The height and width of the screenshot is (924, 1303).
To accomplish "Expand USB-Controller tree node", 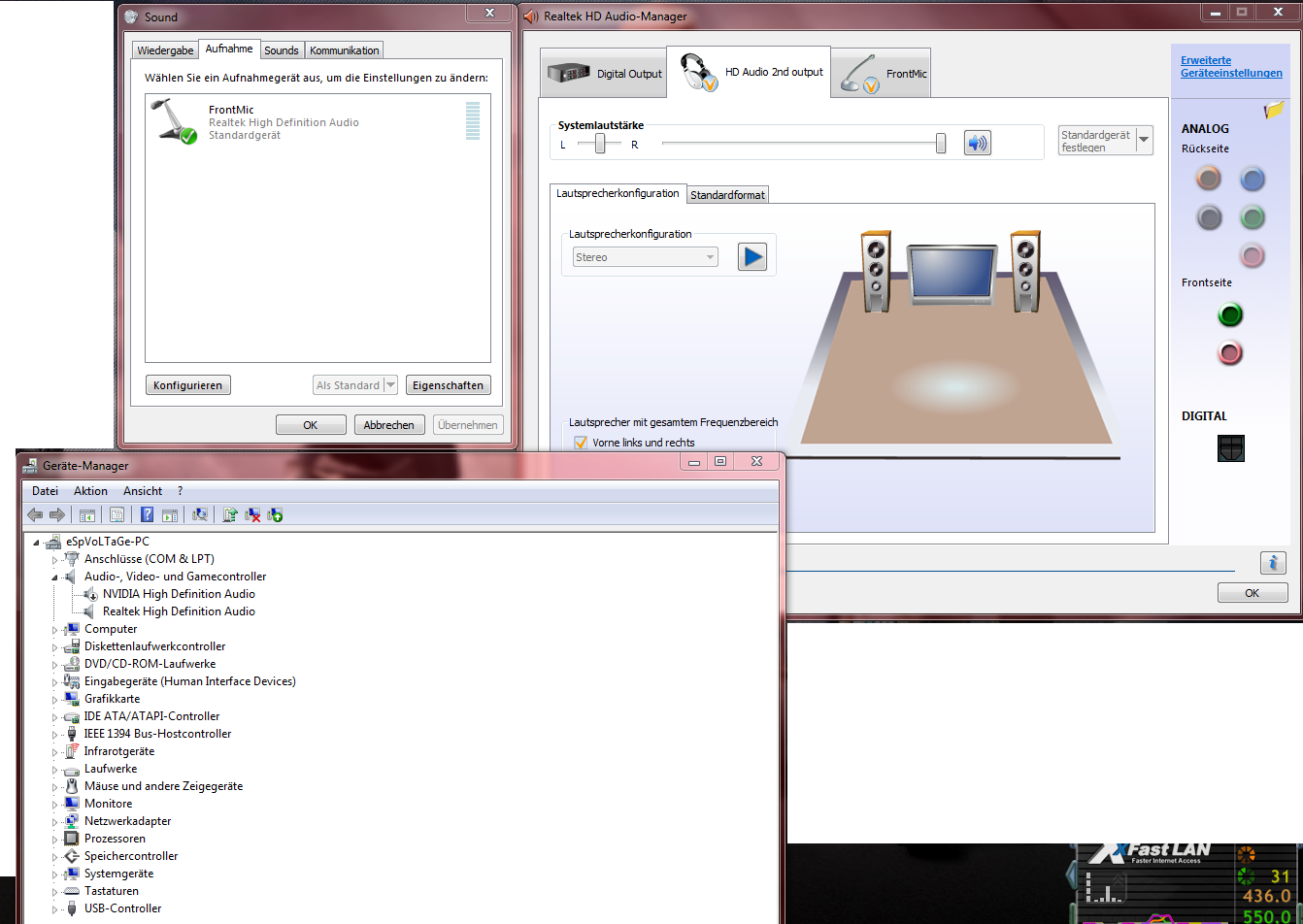I will pyautogui.click(x=55, y=909).
